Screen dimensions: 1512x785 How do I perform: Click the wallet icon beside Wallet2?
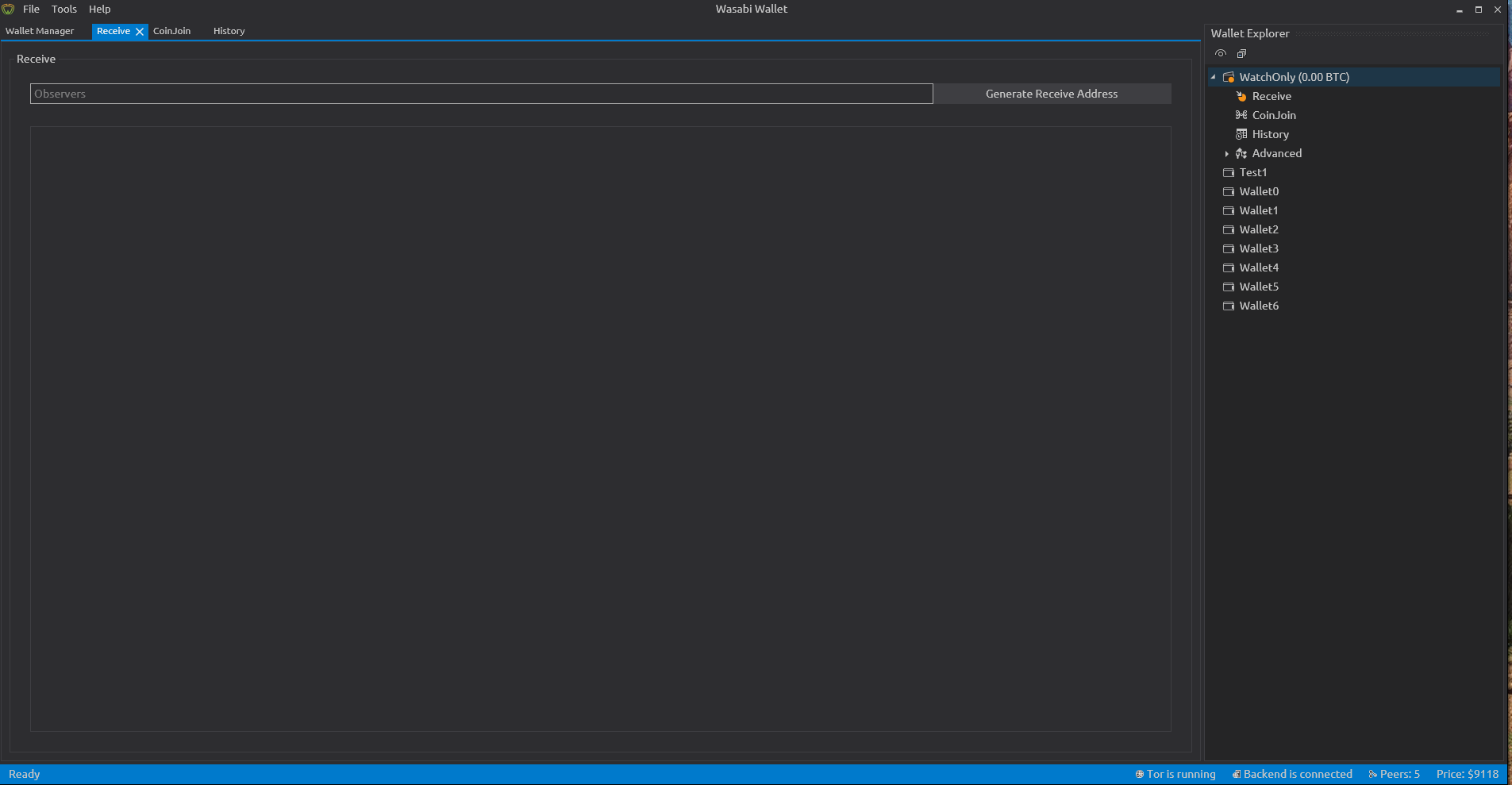pyautogui.click(x=1229, y=229)
